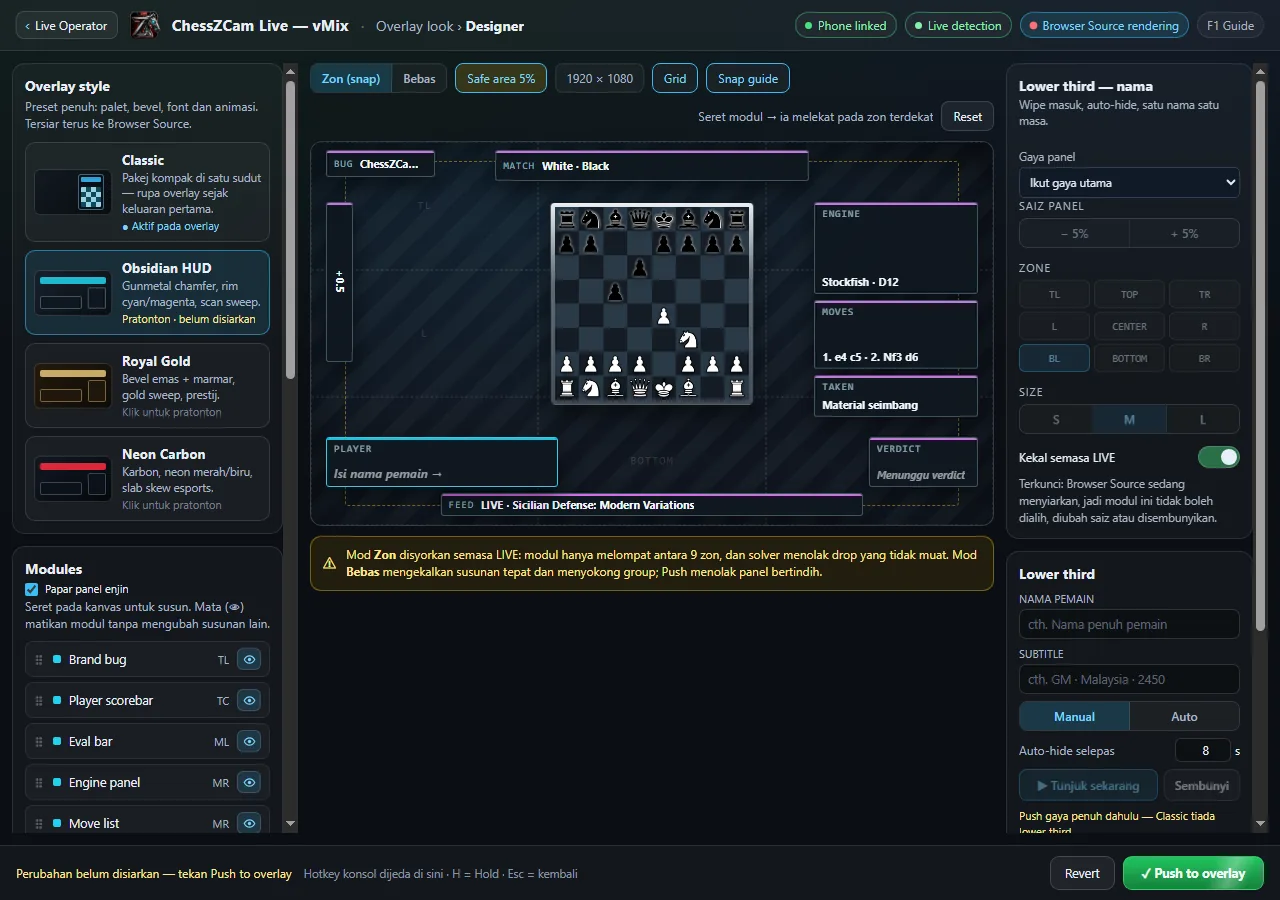1280x900 pixels.
Task: Switch to the Bebas layout mode tab
Action: pos(419,78)
